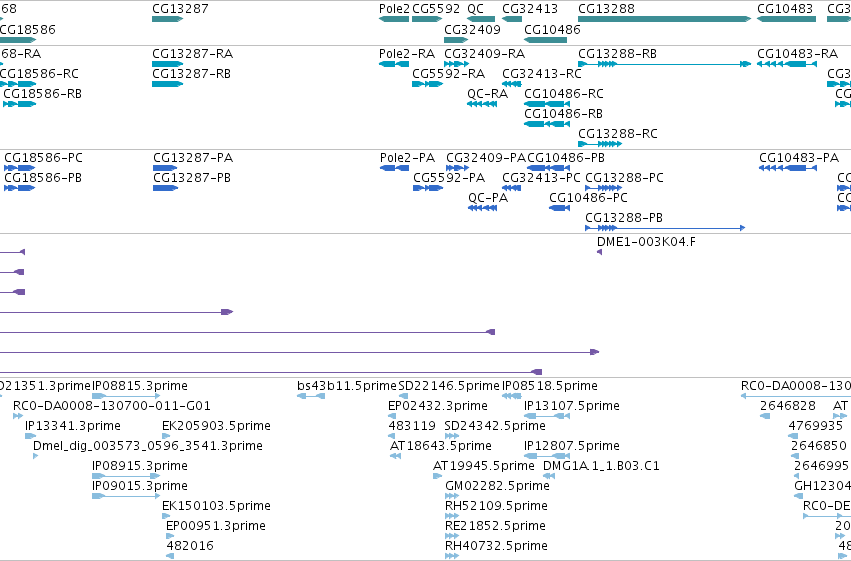
Task: Select EK205903.5prime EST
Action: pyautogui.click(x=166, y=436)
